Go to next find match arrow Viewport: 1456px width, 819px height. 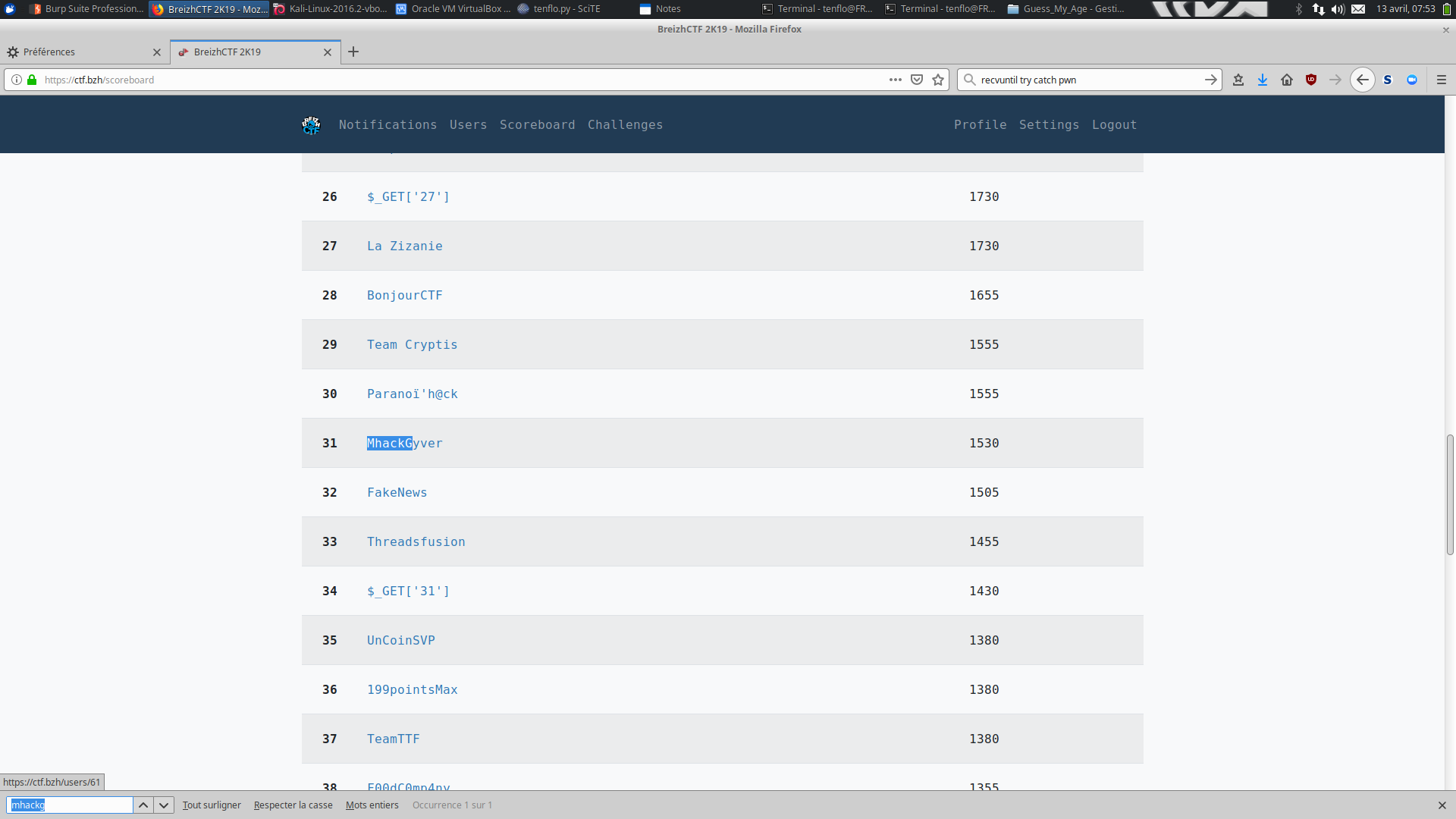pos(164,805)
